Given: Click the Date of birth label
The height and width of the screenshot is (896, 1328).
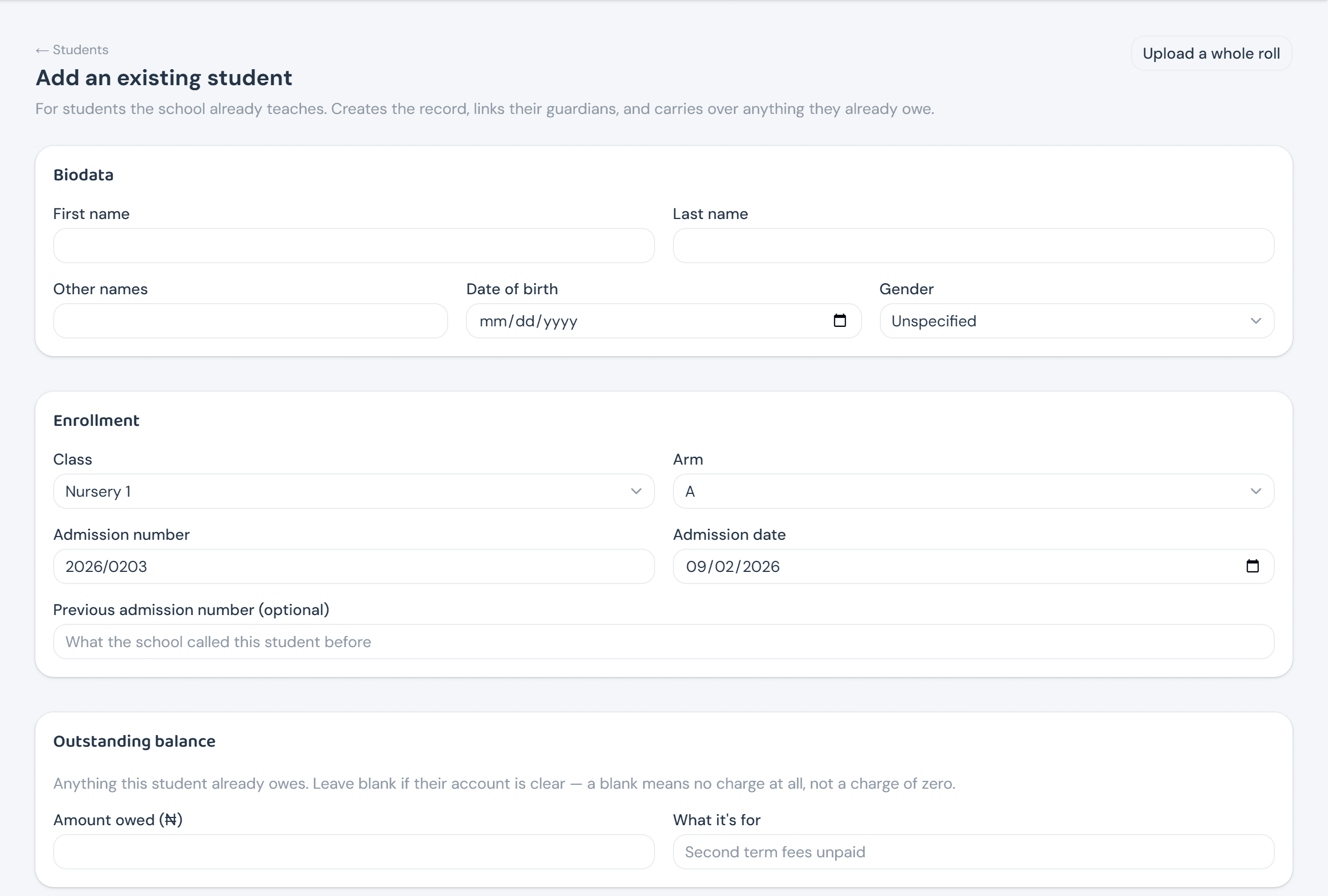Looking at the screenshot, I should [x=512, y=289].
